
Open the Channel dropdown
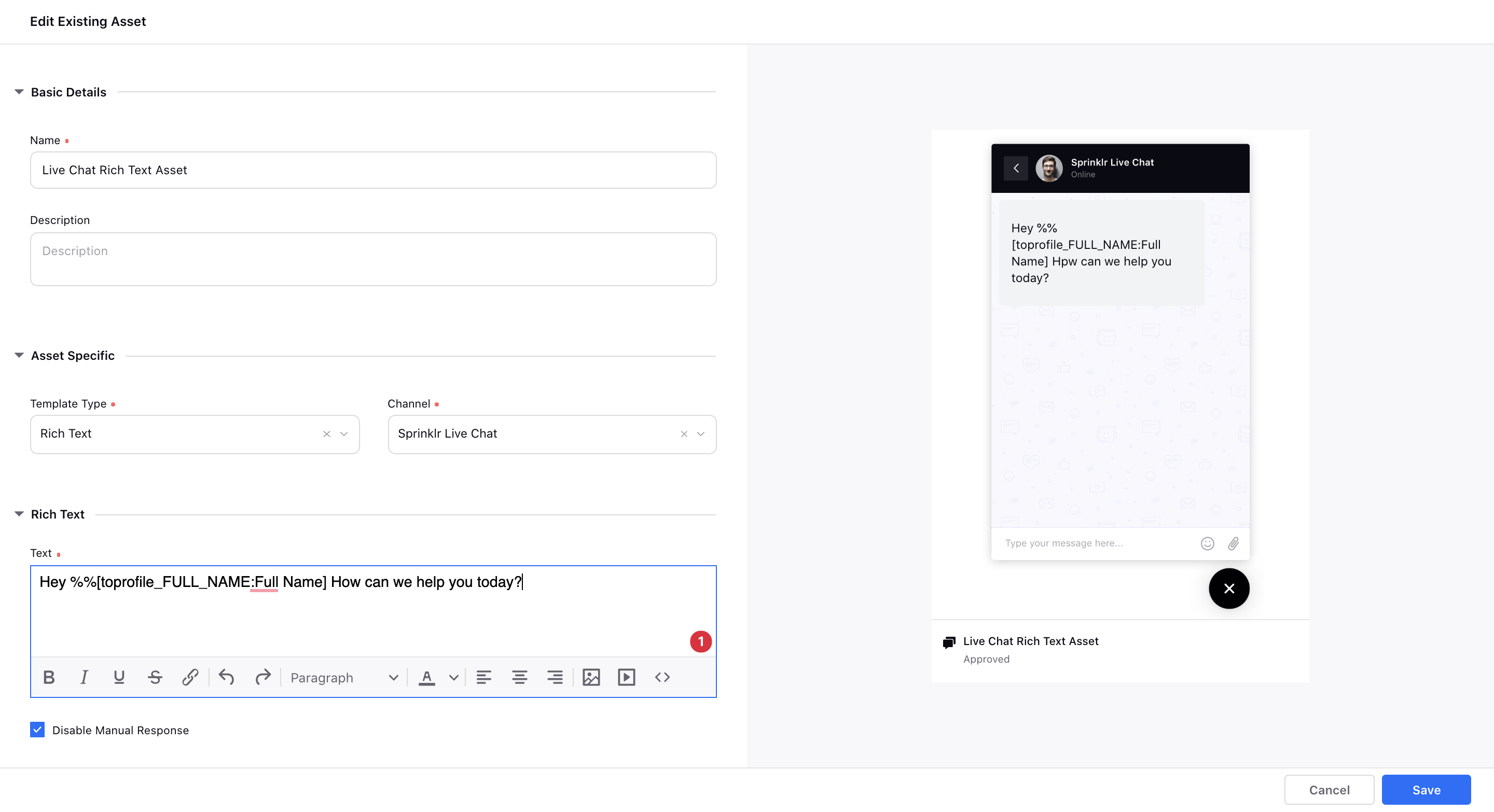click(701, 434)
